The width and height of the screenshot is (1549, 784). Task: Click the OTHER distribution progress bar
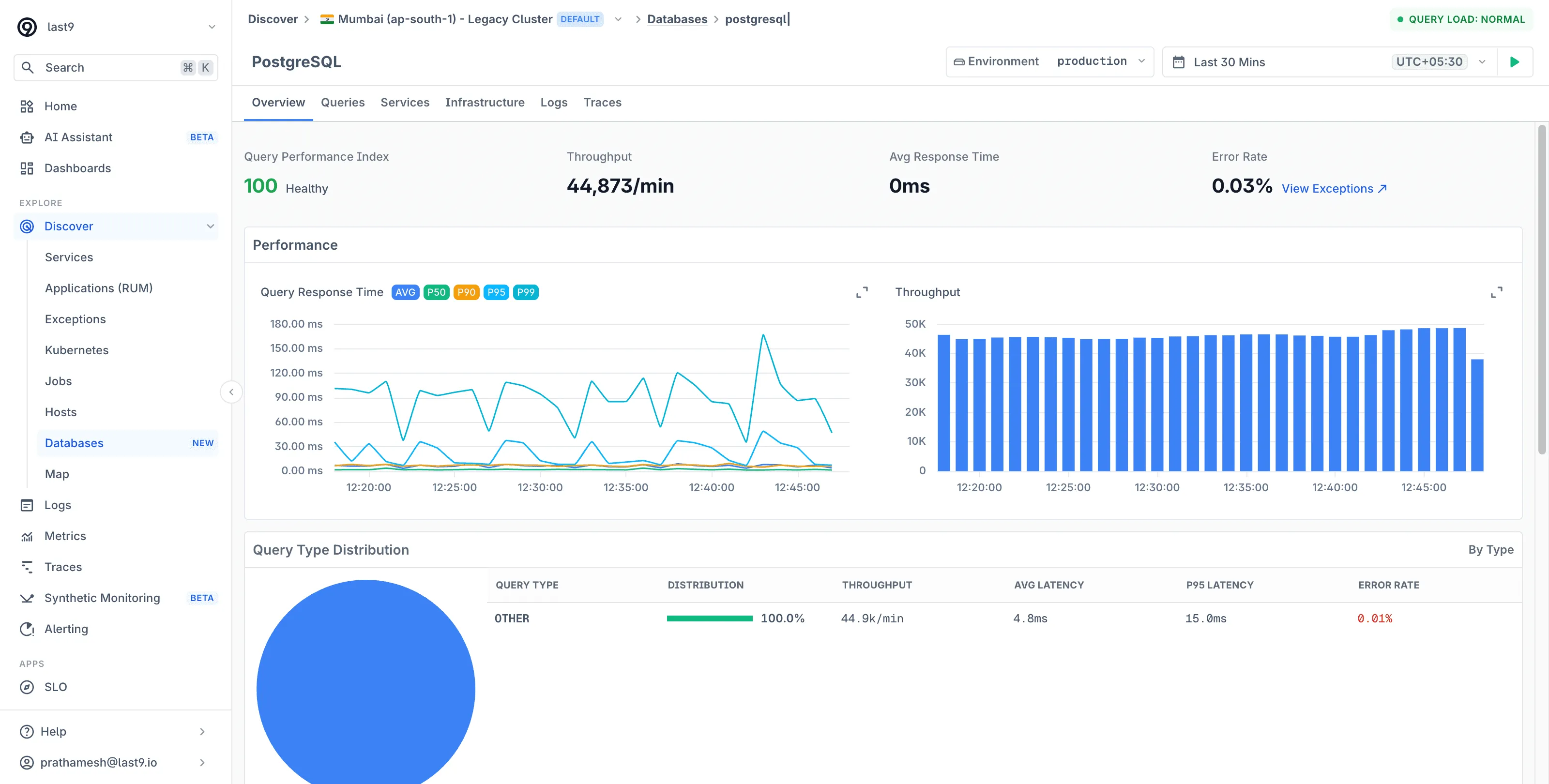(710, 618)
